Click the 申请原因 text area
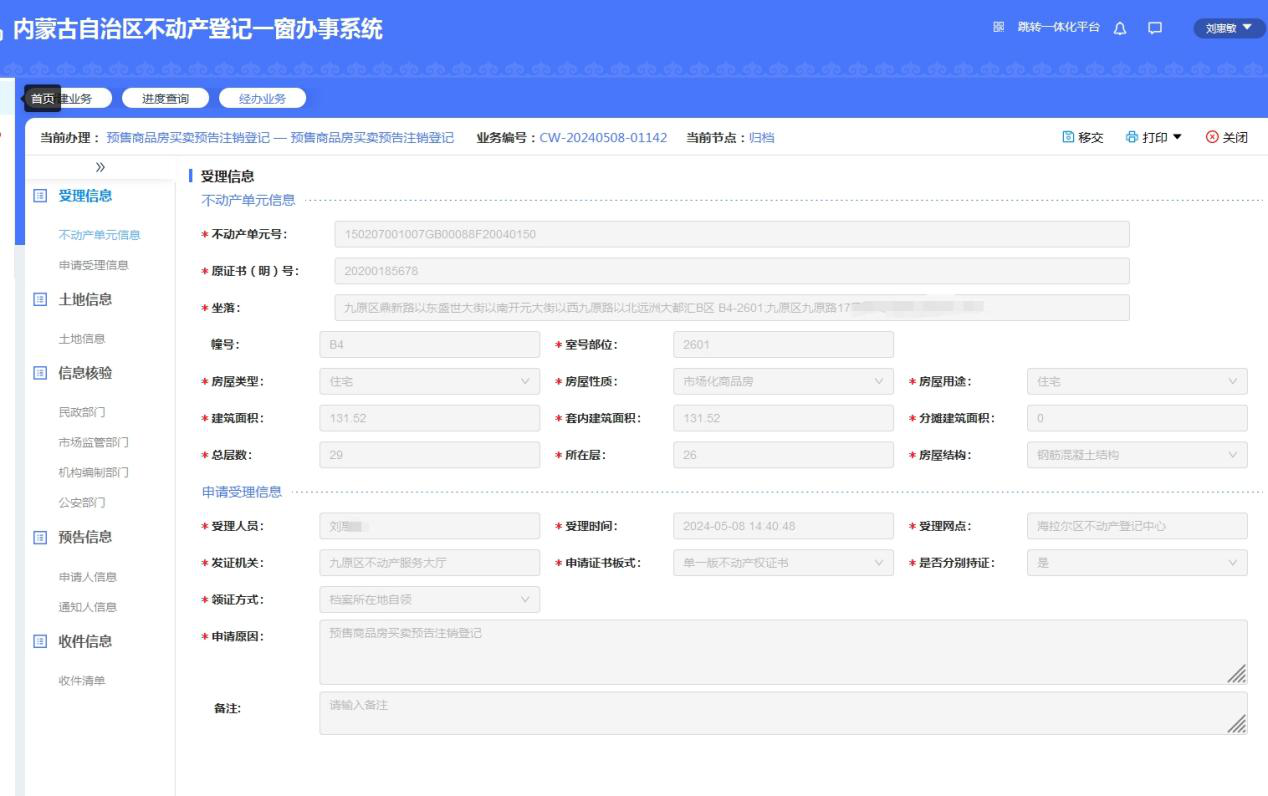The height and width of the screenshot is (796, 1268). (783, 652)
